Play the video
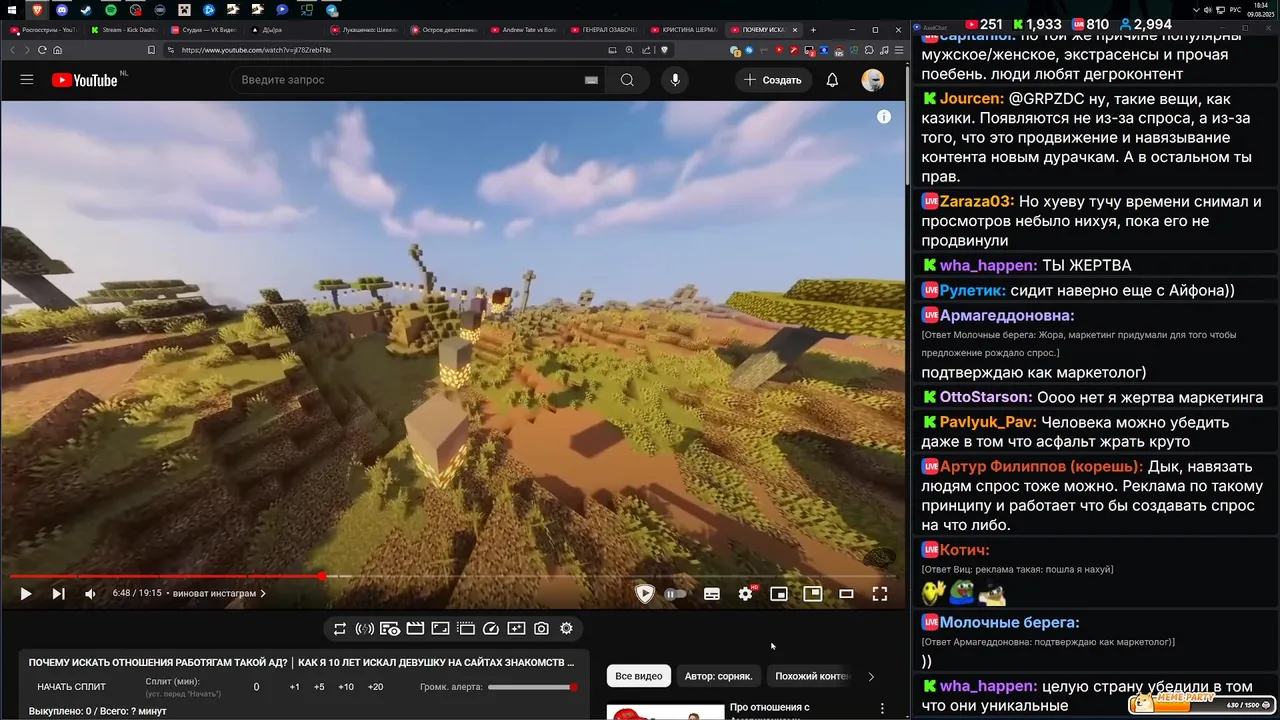Viewport: 1280px width, 720px height. pos(26,594)
